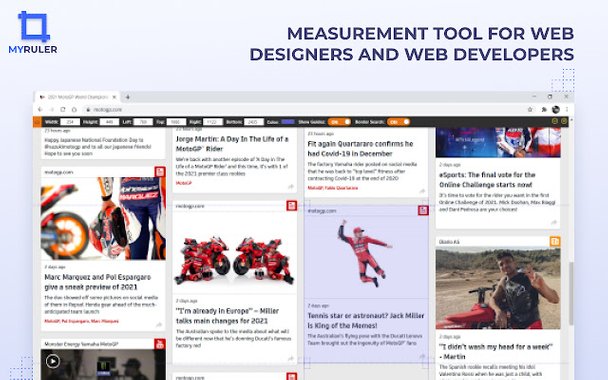Bookmark the page with the star icon

click(530, 110)
